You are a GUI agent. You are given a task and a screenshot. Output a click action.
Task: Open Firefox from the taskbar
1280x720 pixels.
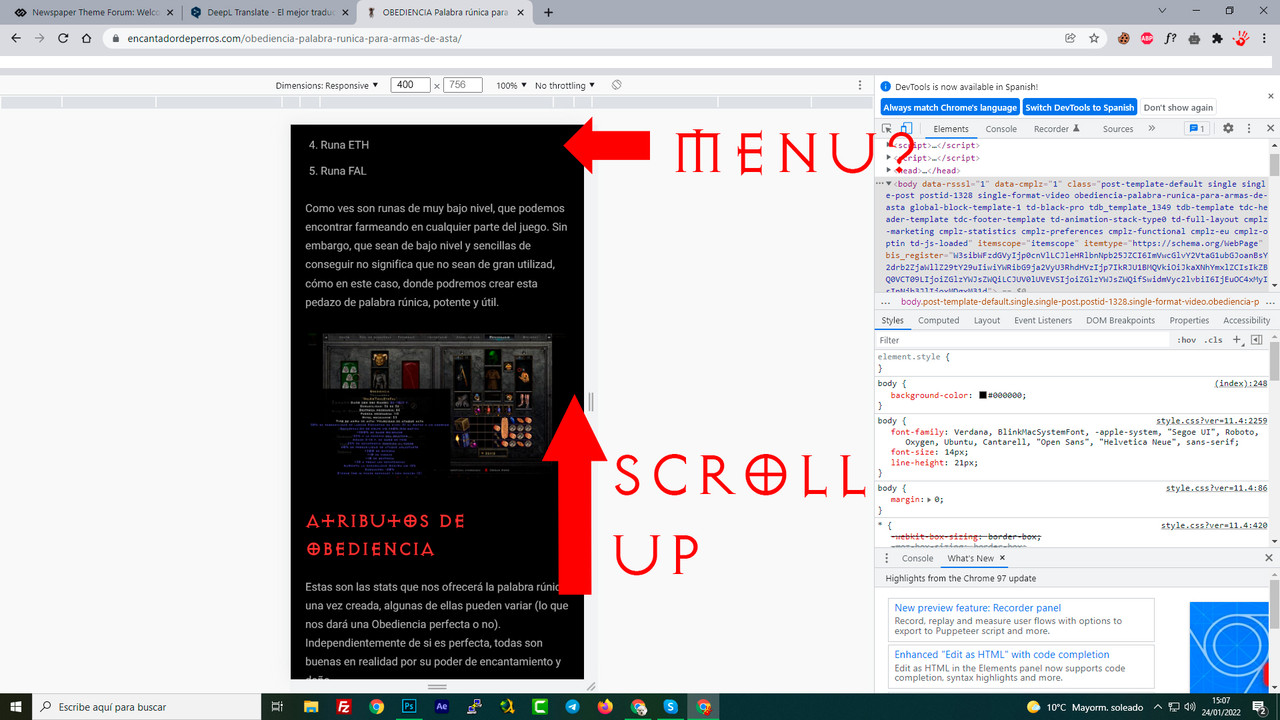click(605, 706)
